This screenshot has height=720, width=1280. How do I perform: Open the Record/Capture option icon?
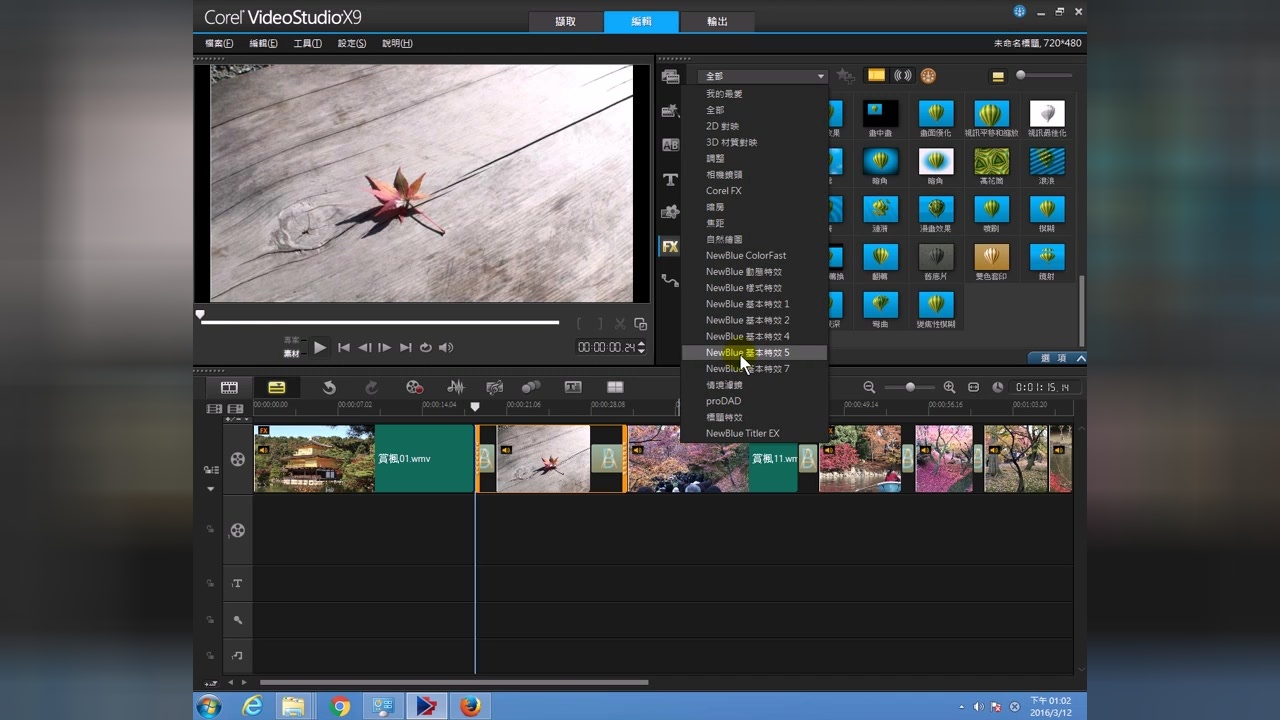tap(414, 387)
